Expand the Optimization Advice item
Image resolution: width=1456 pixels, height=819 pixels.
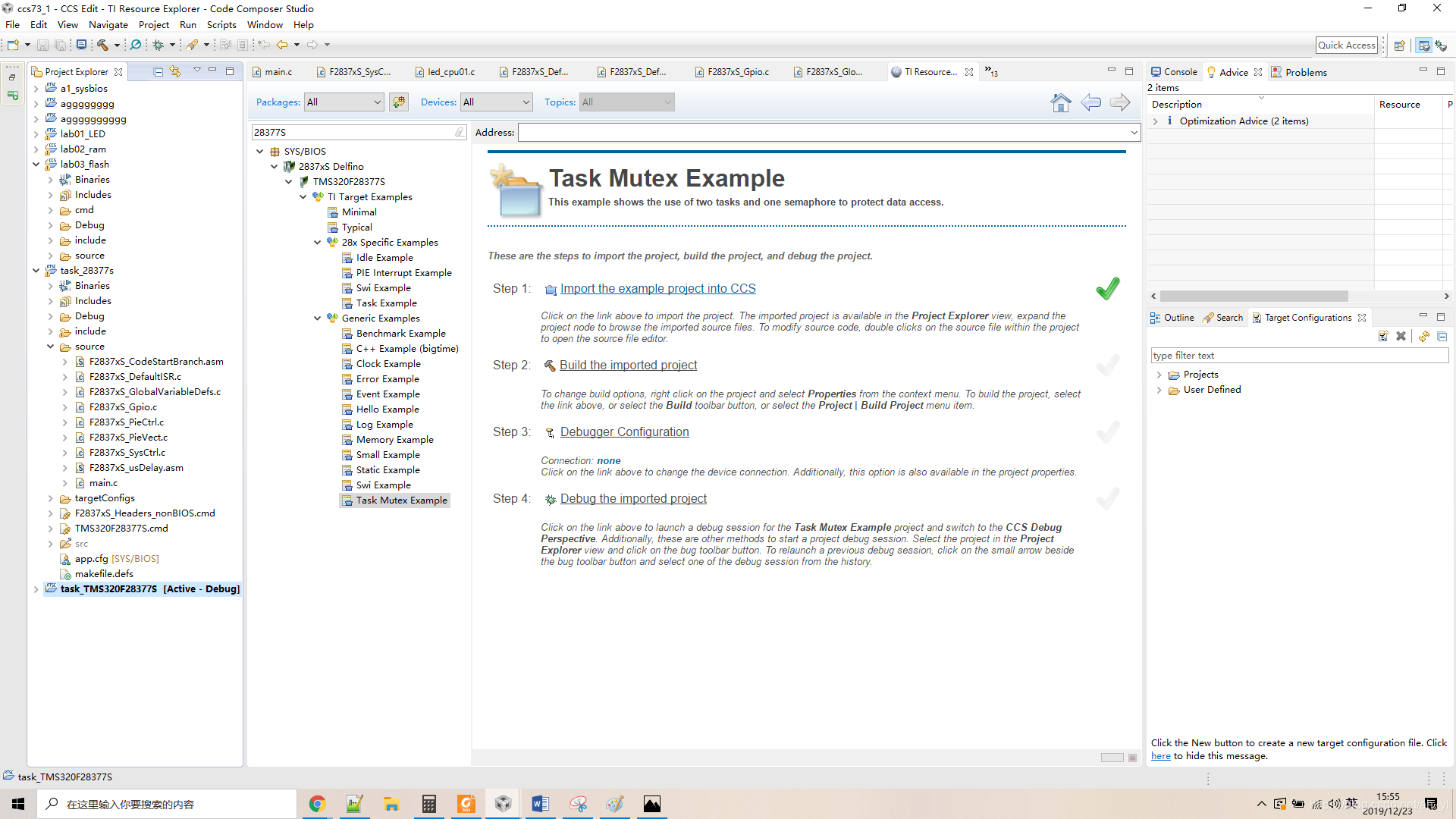[x=1156, y=121]
